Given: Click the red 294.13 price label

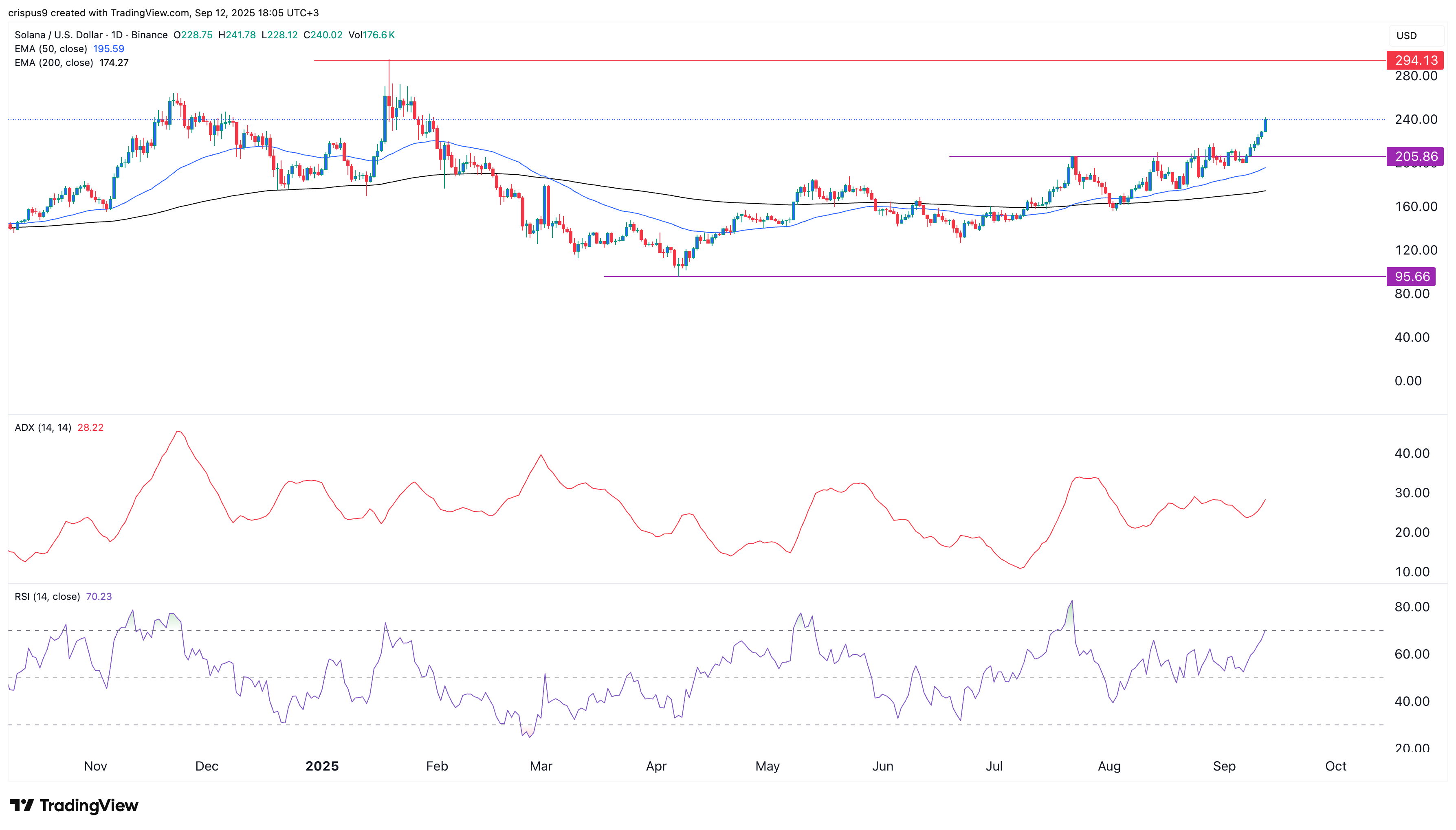Looking at the screenshot, I should (x=1415, y=60).
